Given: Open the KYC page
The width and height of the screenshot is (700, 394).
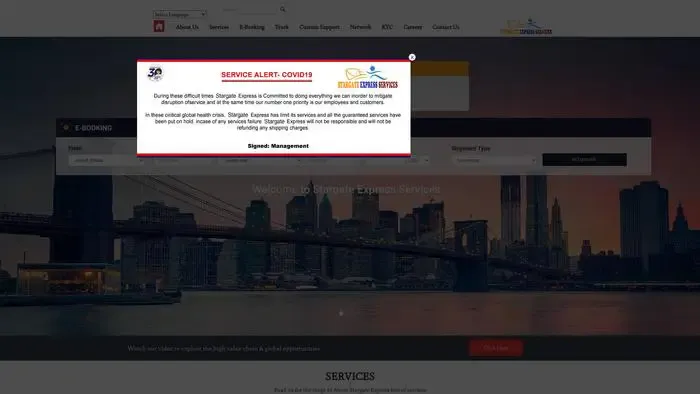Looking at the screenshot, I should click(x=387, y=27).
